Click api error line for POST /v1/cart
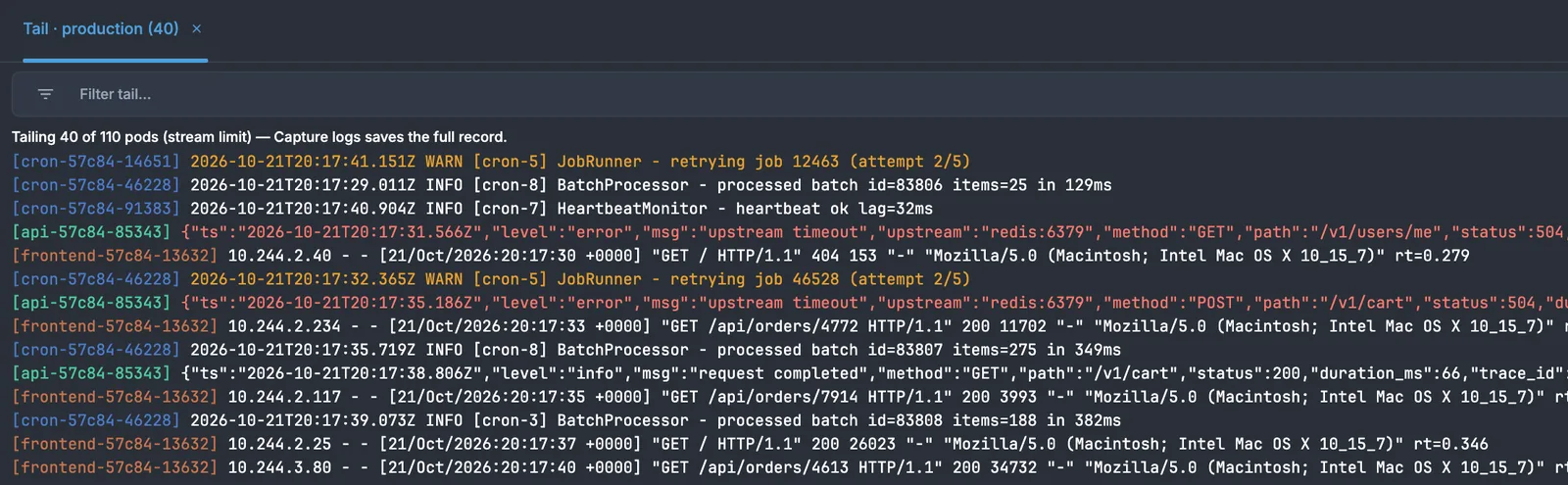Viewport: 1568px width, 485px height. (x=790, y=303)
